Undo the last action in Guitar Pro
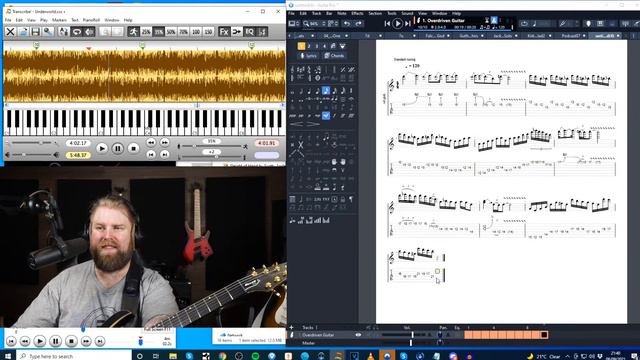640x360 pixels. [347, 24]
